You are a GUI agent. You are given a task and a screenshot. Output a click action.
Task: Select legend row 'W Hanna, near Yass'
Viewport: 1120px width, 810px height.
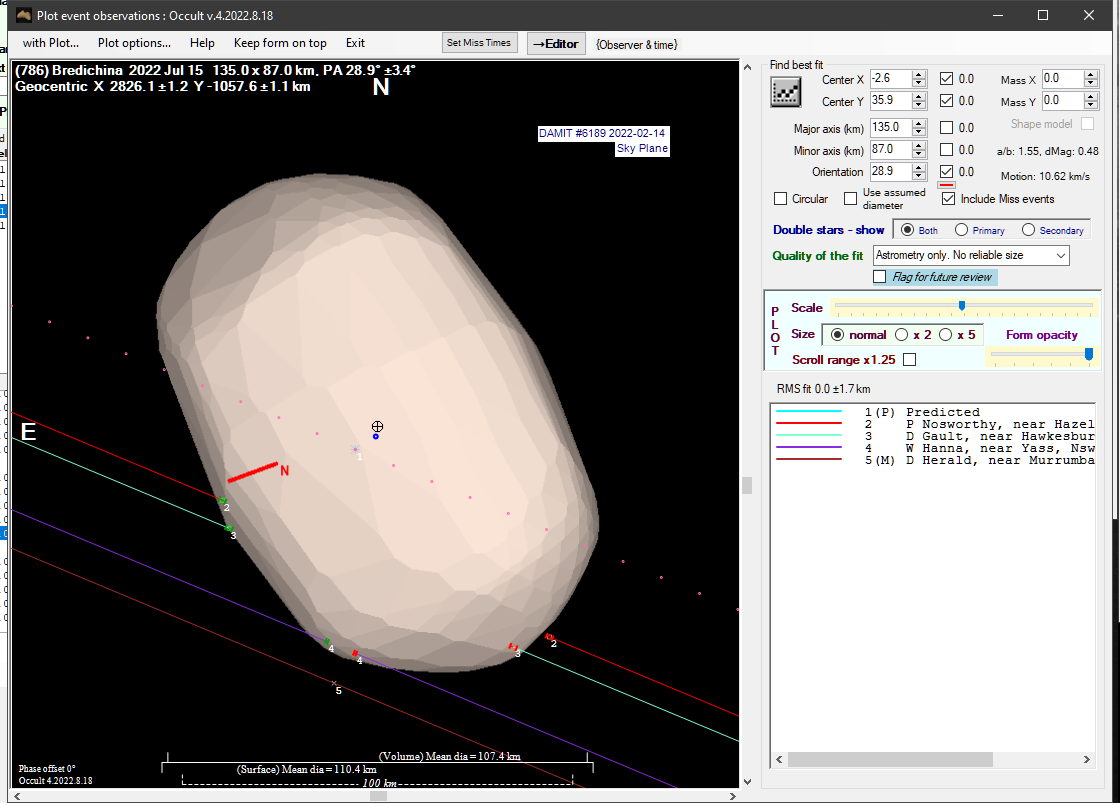pyautogui.click(x=934, y=449)
